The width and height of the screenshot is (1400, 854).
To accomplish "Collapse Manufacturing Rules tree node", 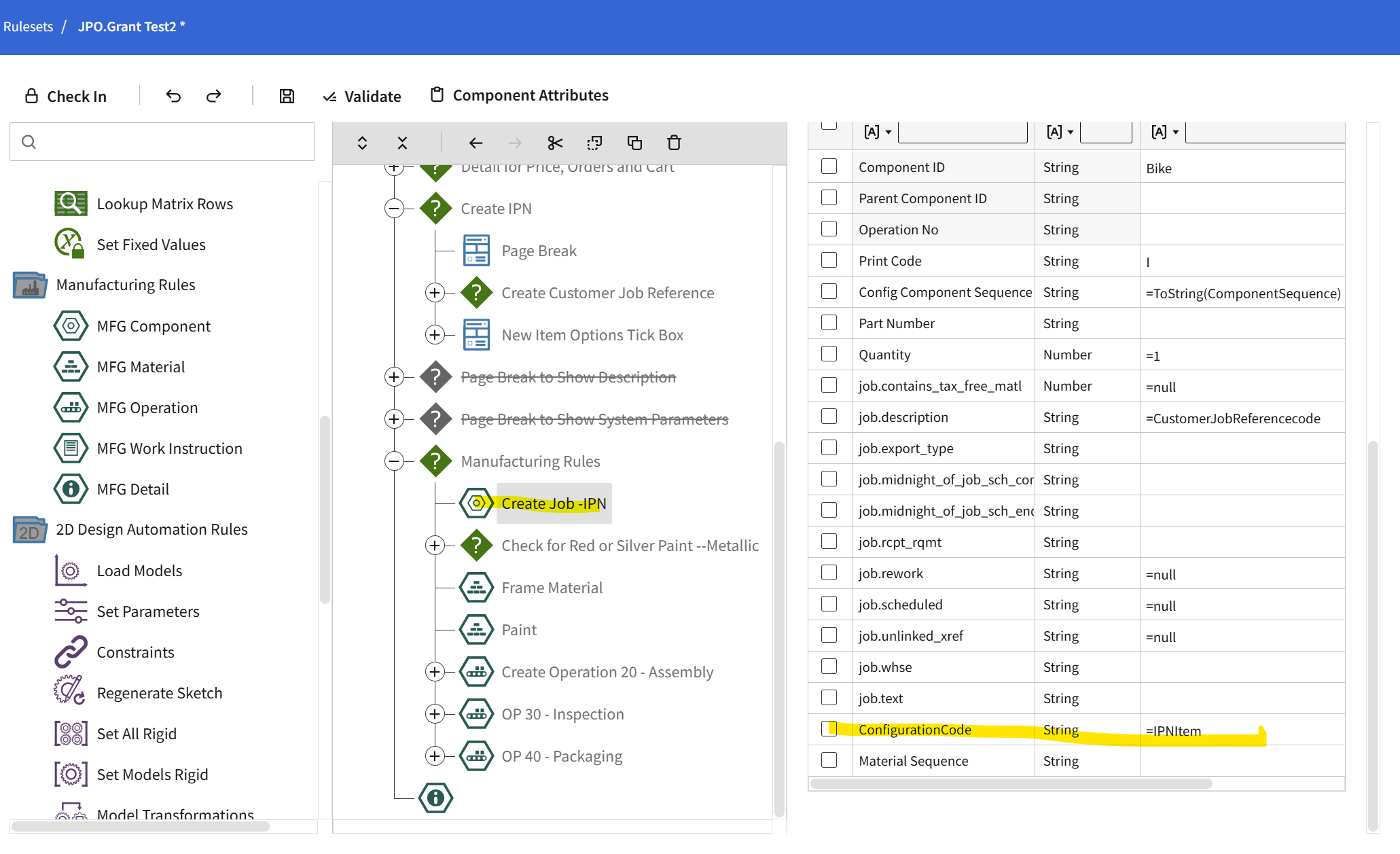I will click(x=394, y=461).
